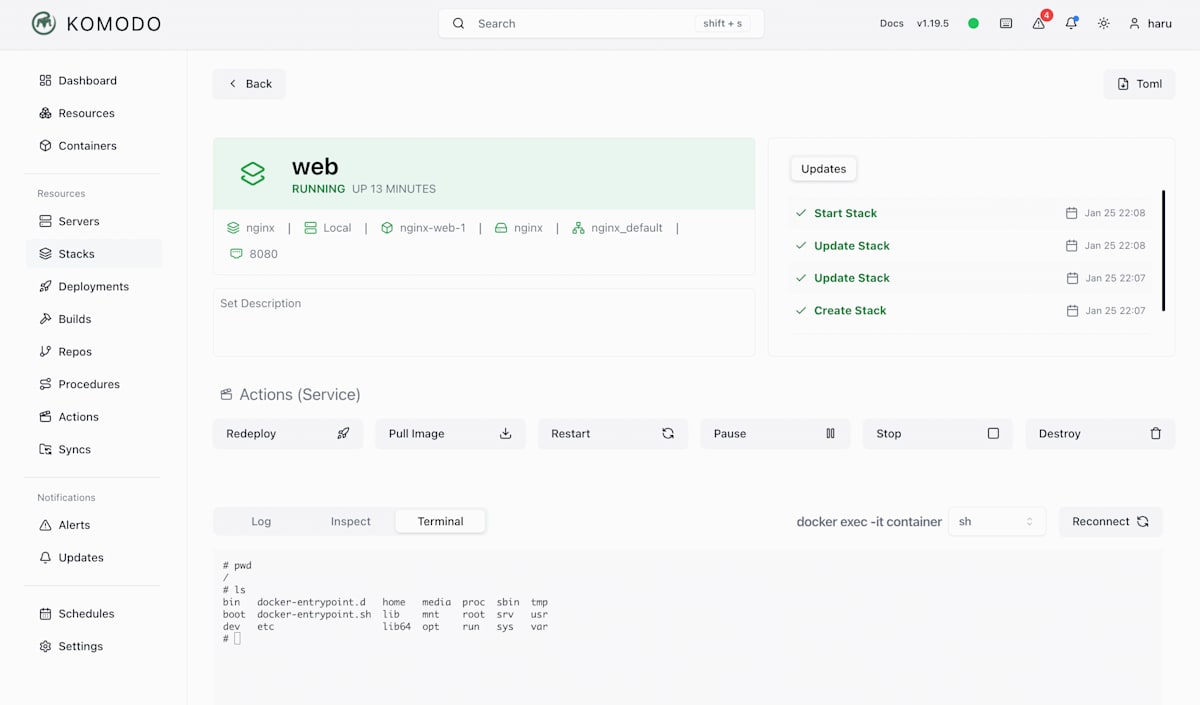Open the Update Stack entry at 22:08
Viewport: 1200px width, 705px height.
970,245
